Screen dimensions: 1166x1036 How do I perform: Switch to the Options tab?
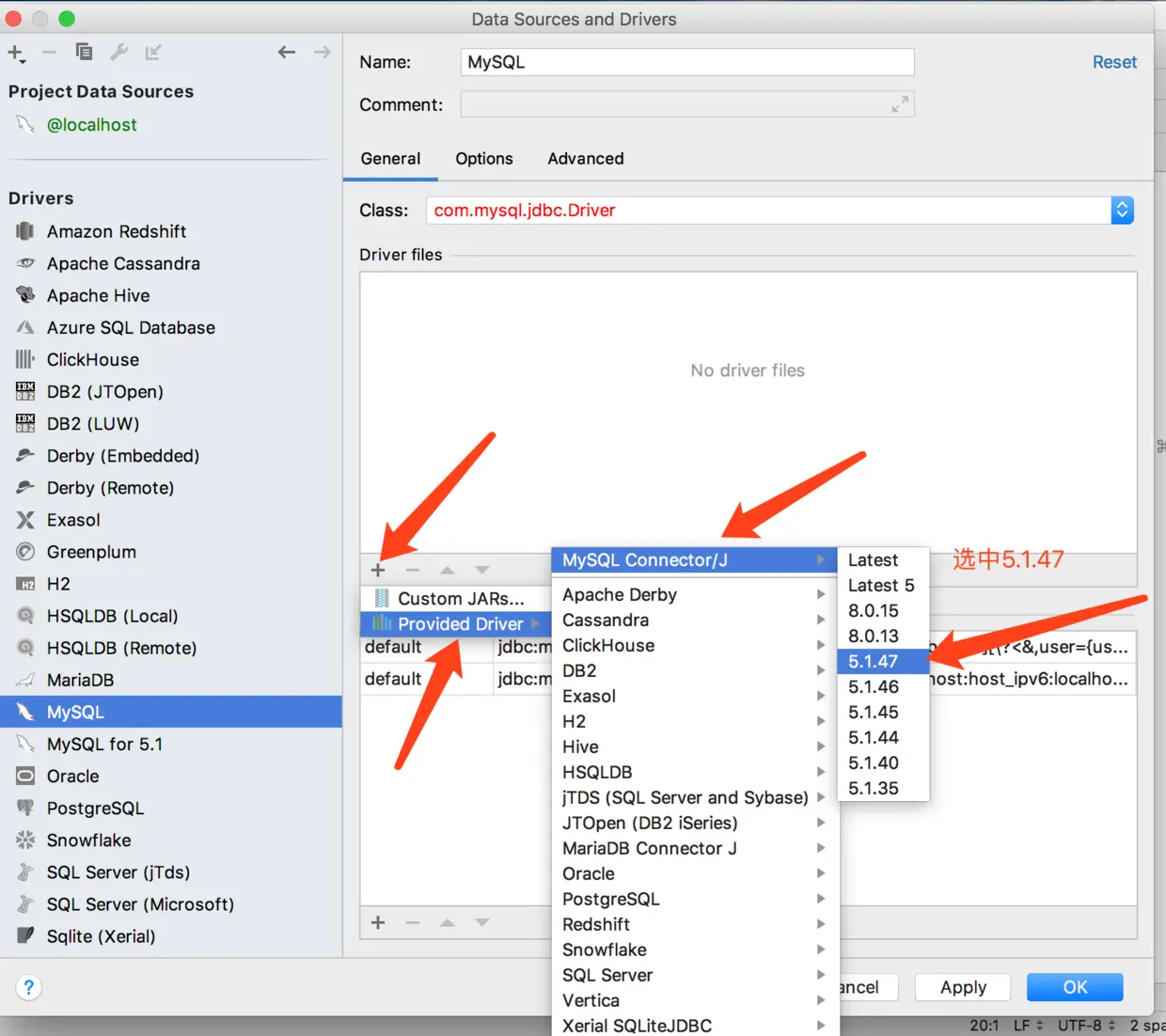point(484,159)
